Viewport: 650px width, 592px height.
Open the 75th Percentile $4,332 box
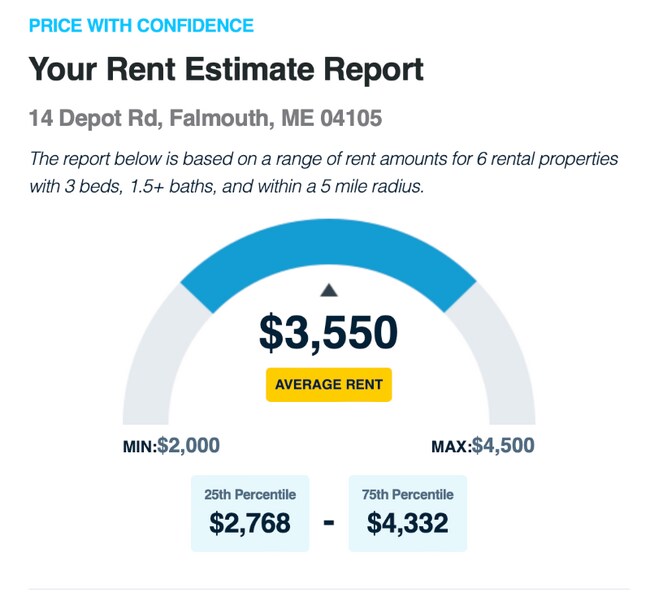407,513
